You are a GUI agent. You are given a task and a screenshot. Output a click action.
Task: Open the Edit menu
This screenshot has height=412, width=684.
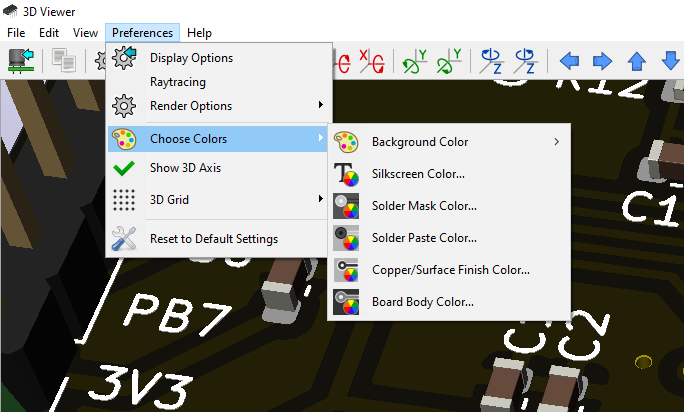click(x=48, y=33)
